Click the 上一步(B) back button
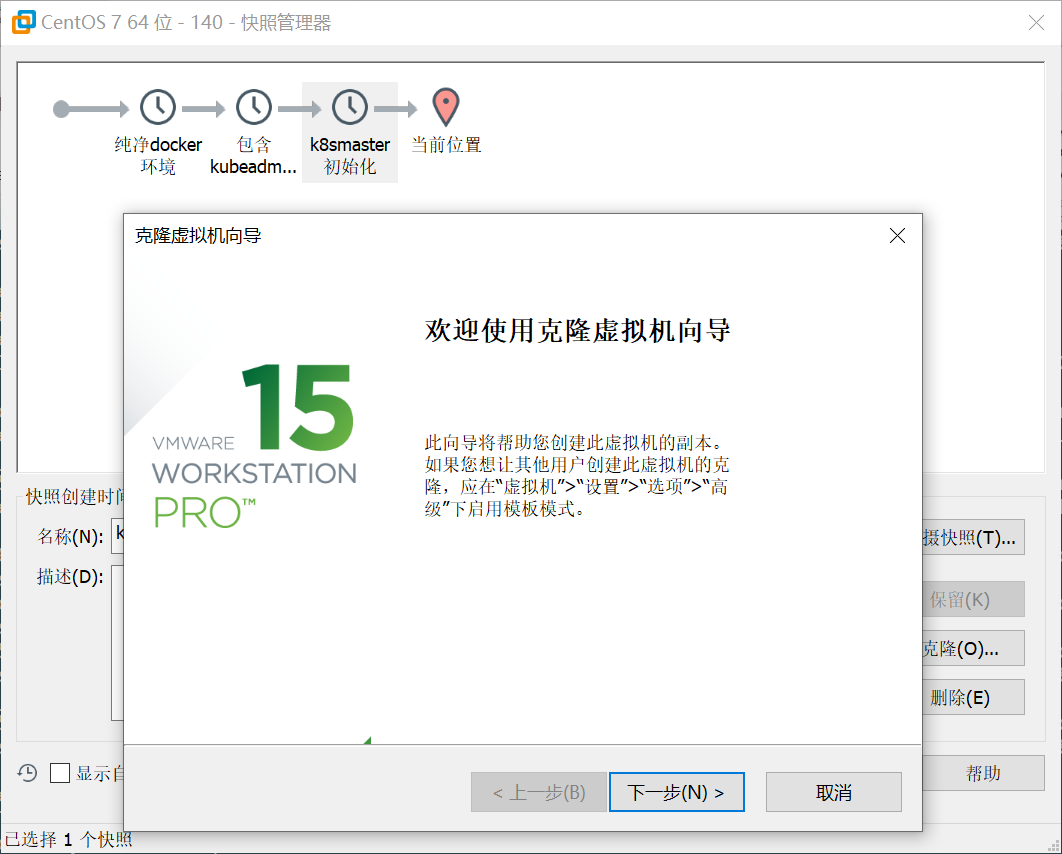Viewport: 1062px width, 854px height. tap(538, 793)
